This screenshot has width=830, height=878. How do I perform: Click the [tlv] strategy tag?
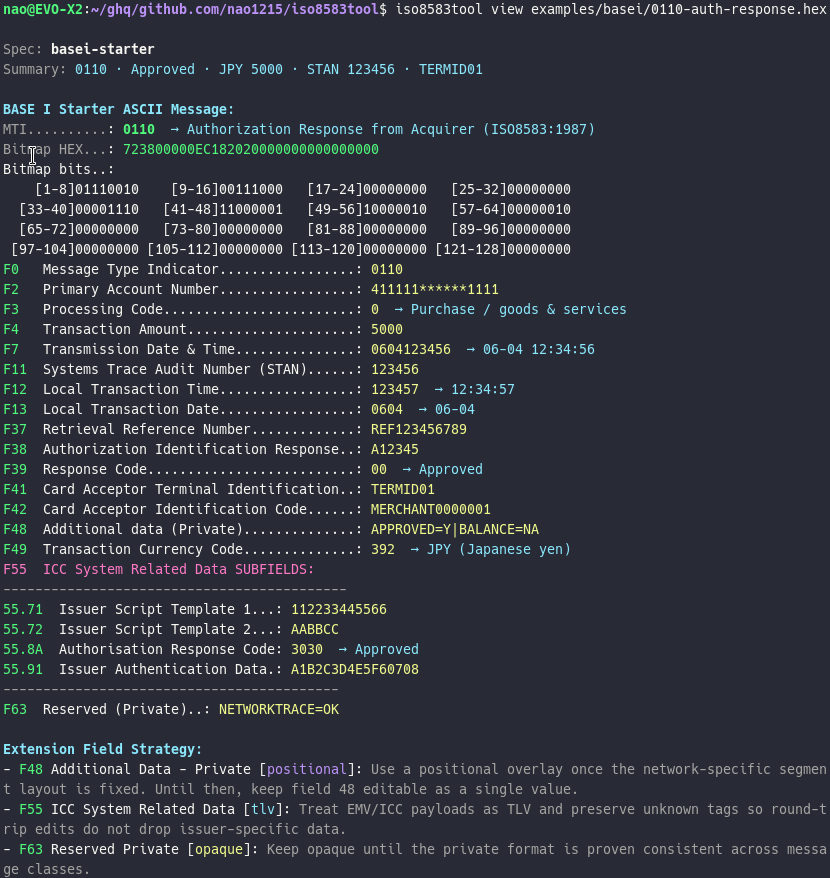263,809
